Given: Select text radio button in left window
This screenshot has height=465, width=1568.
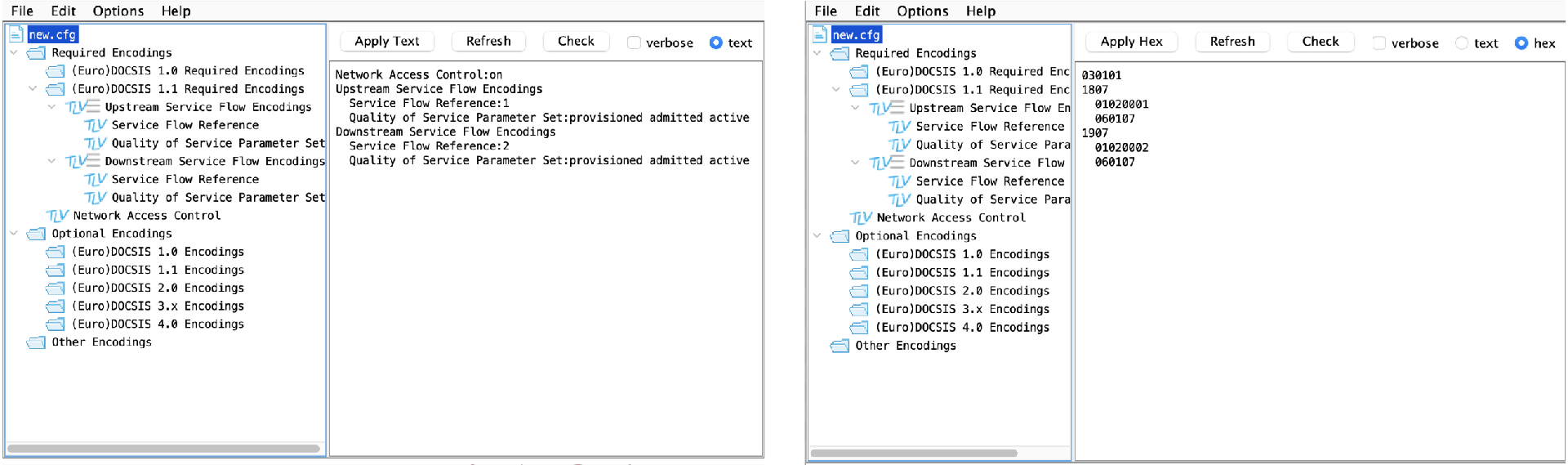Looking at the screenshot, I should [x=716, y=42].
